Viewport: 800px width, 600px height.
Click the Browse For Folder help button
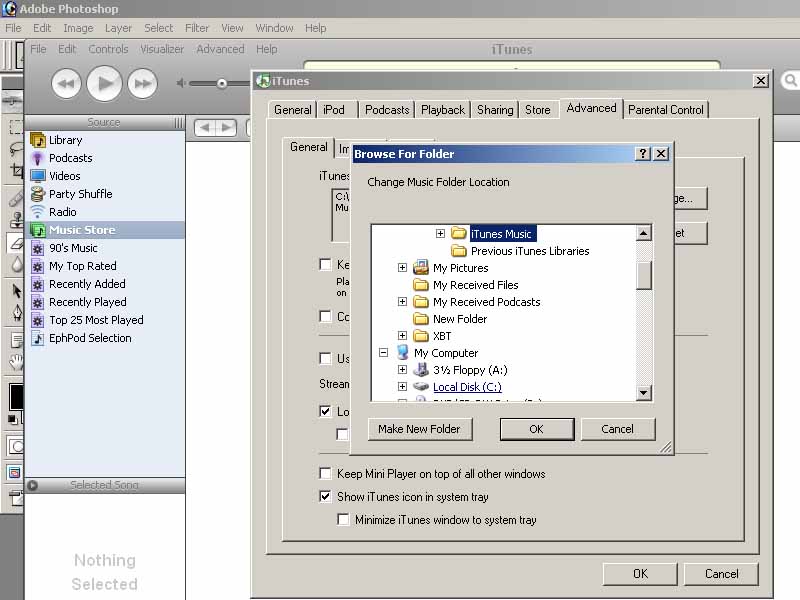pos(643,154)
